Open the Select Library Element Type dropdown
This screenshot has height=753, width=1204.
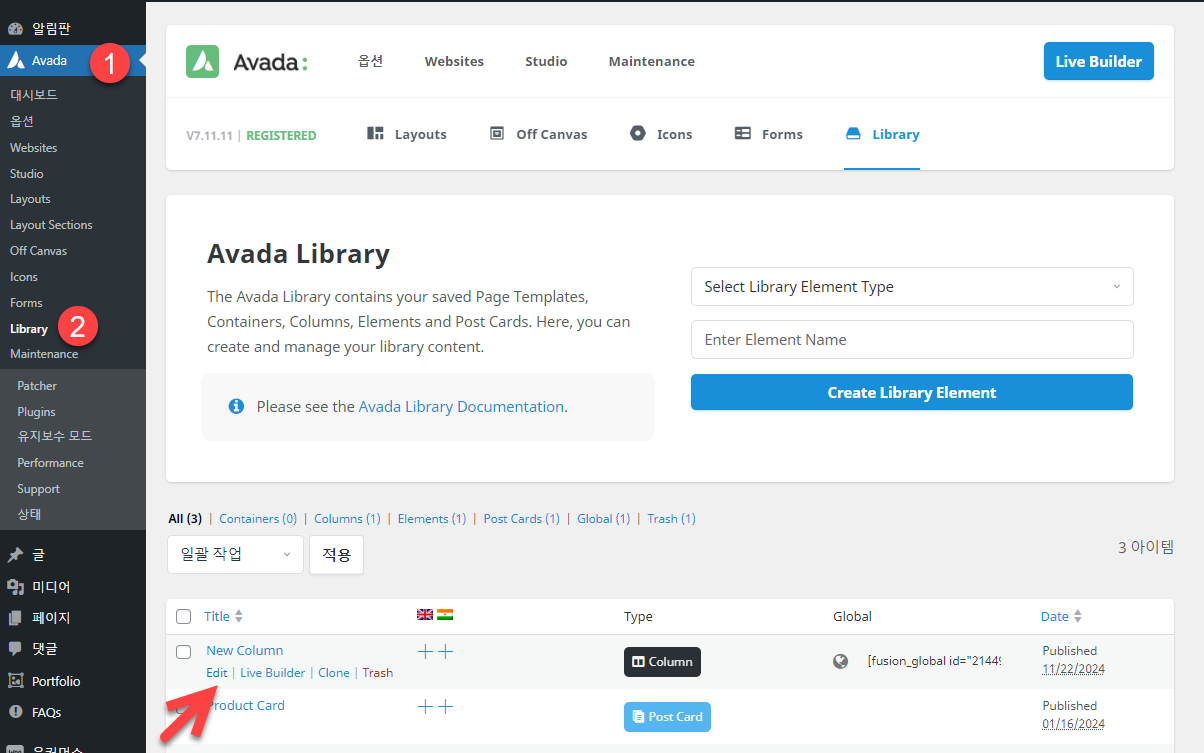(x=912, y=286)
